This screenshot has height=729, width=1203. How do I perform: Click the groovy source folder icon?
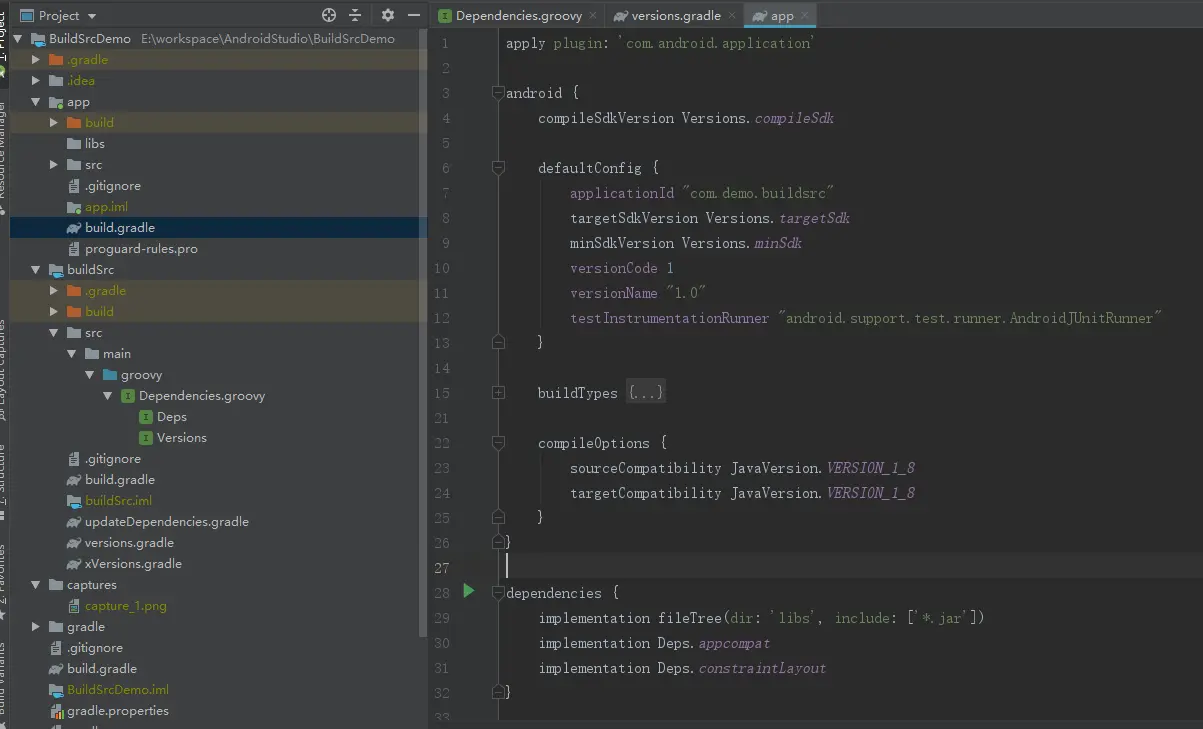point(110,375)
